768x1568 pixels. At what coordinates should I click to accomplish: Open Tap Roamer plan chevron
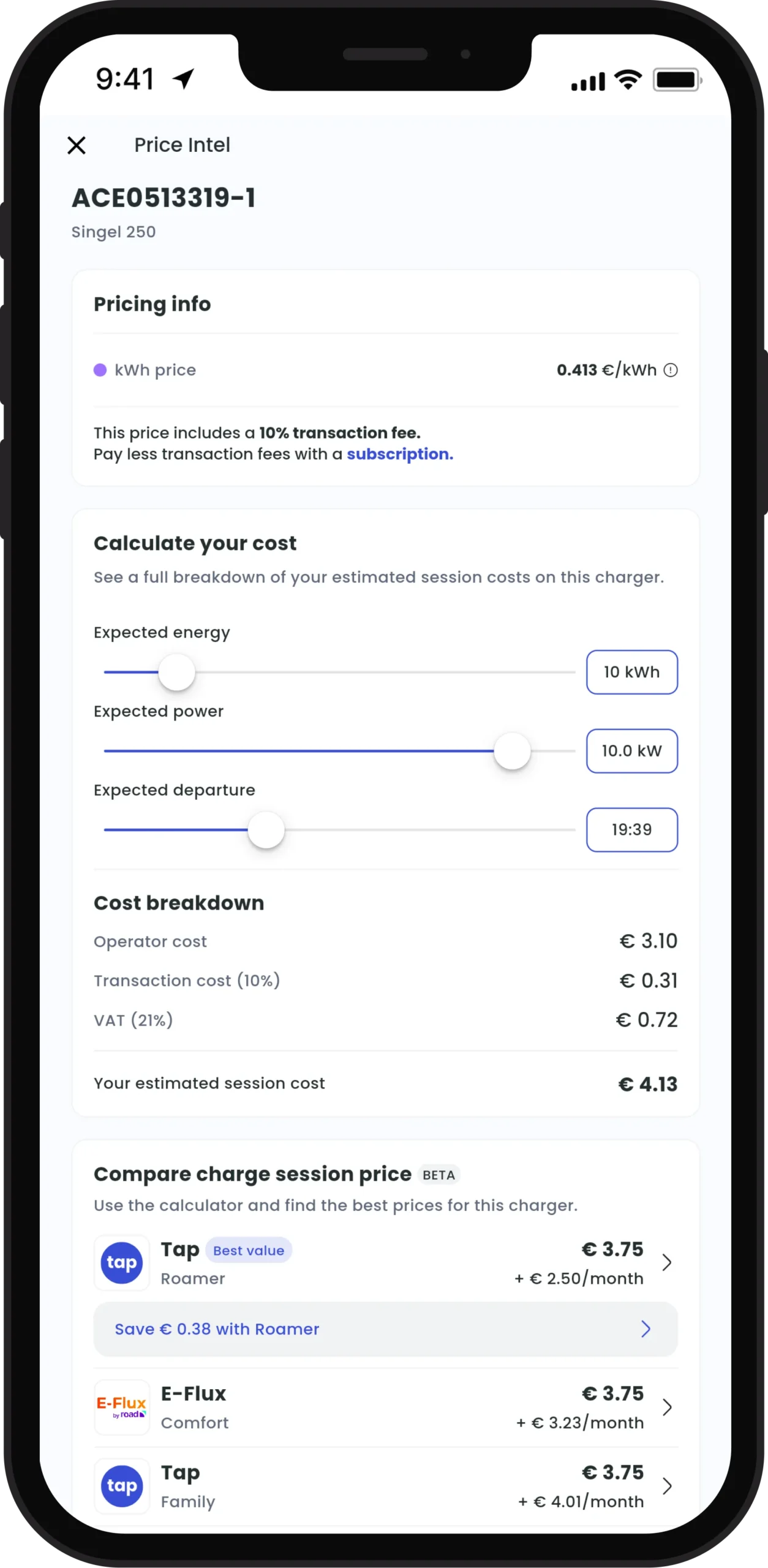click(667, 1262)
